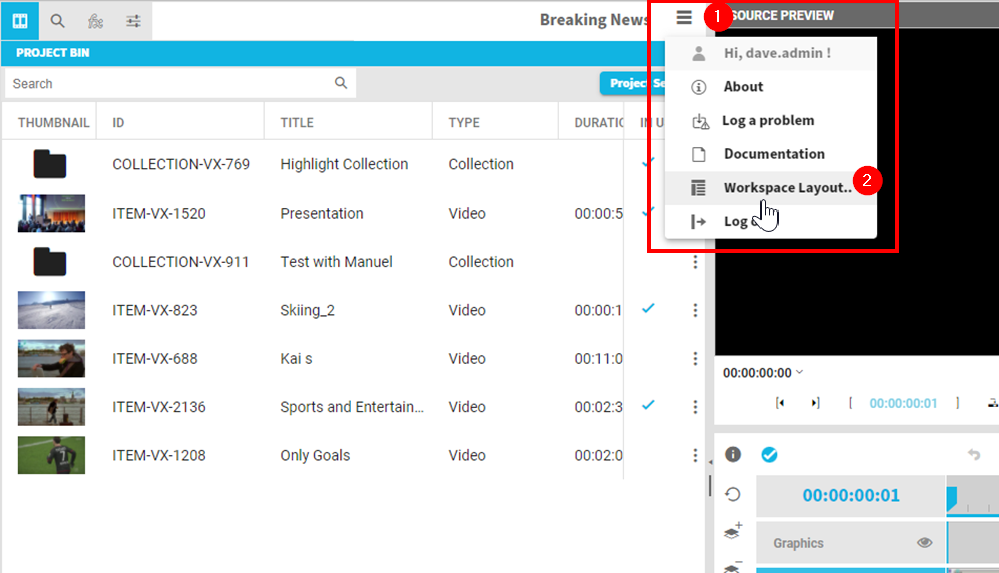The height and width of the screenshot is (573, 999).
Task: Jump to mark-in point in source preview
Action: click(780, 403)
